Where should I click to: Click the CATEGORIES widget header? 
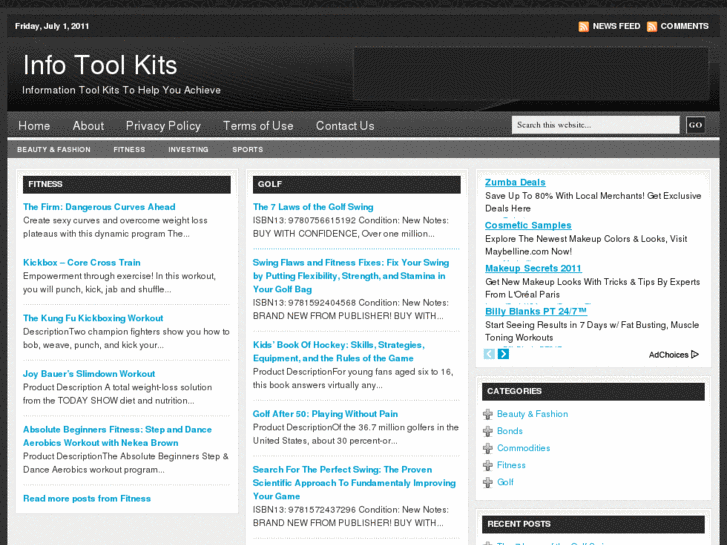tap(593, 391)
